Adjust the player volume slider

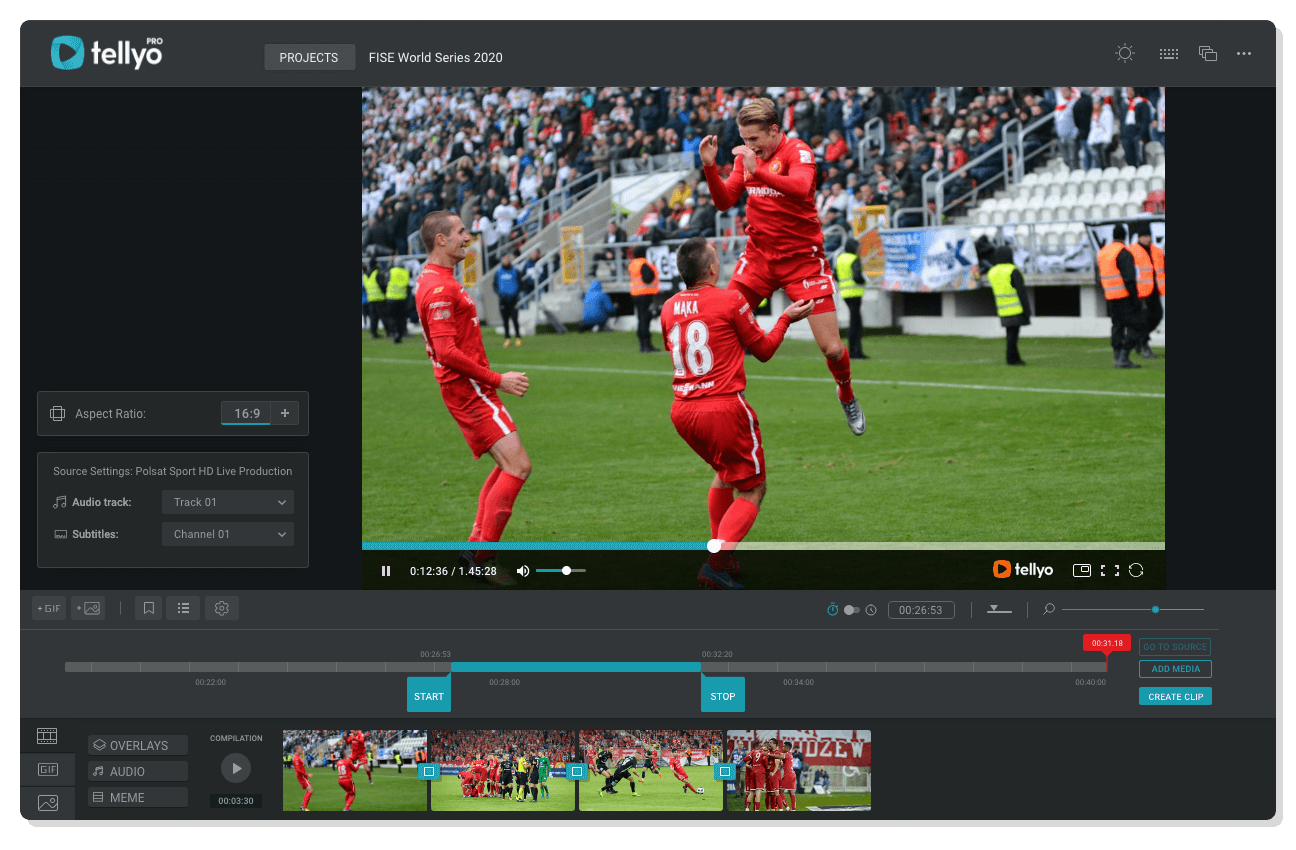(x=561, y=571)
